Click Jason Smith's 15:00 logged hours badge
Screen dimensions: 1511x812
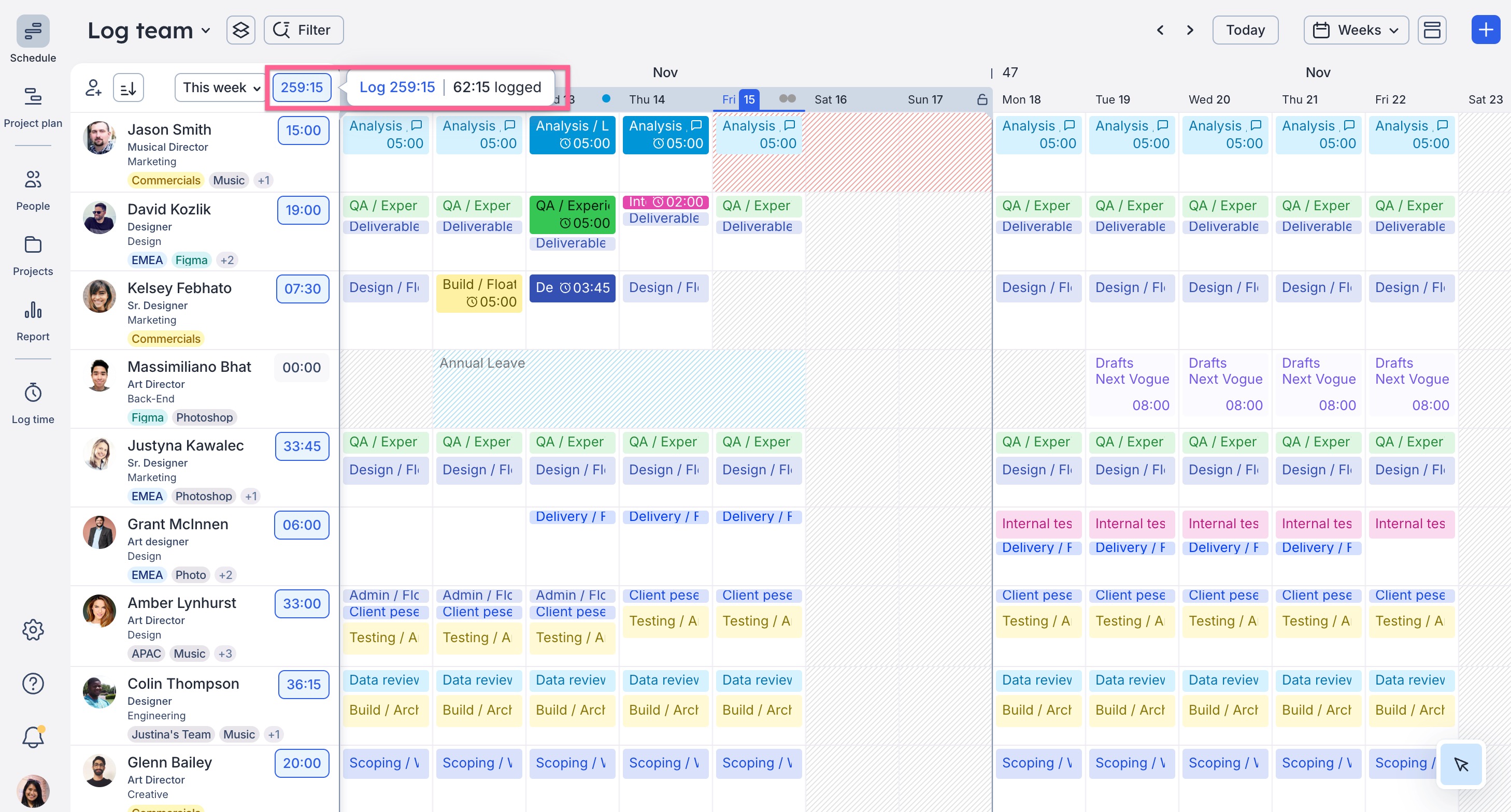click(x=303, y=130)
